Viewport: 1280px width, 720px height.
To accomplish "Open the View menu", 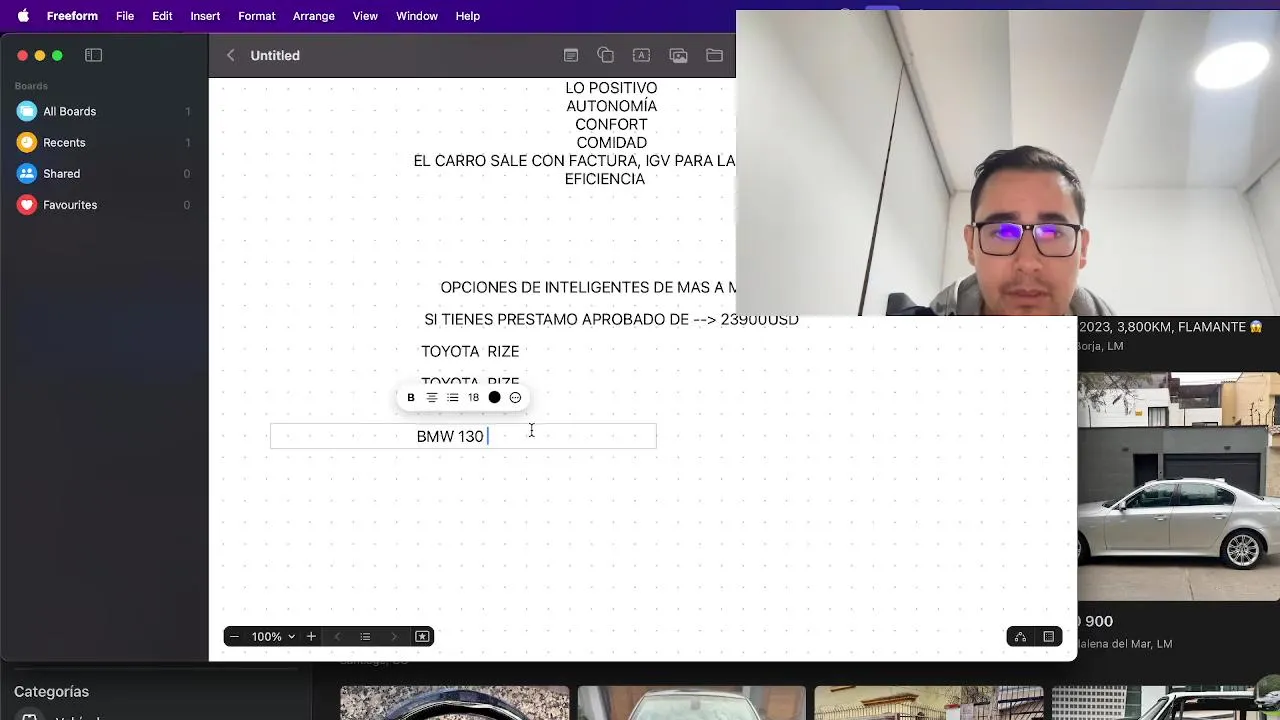I will [x=365, y=16].
